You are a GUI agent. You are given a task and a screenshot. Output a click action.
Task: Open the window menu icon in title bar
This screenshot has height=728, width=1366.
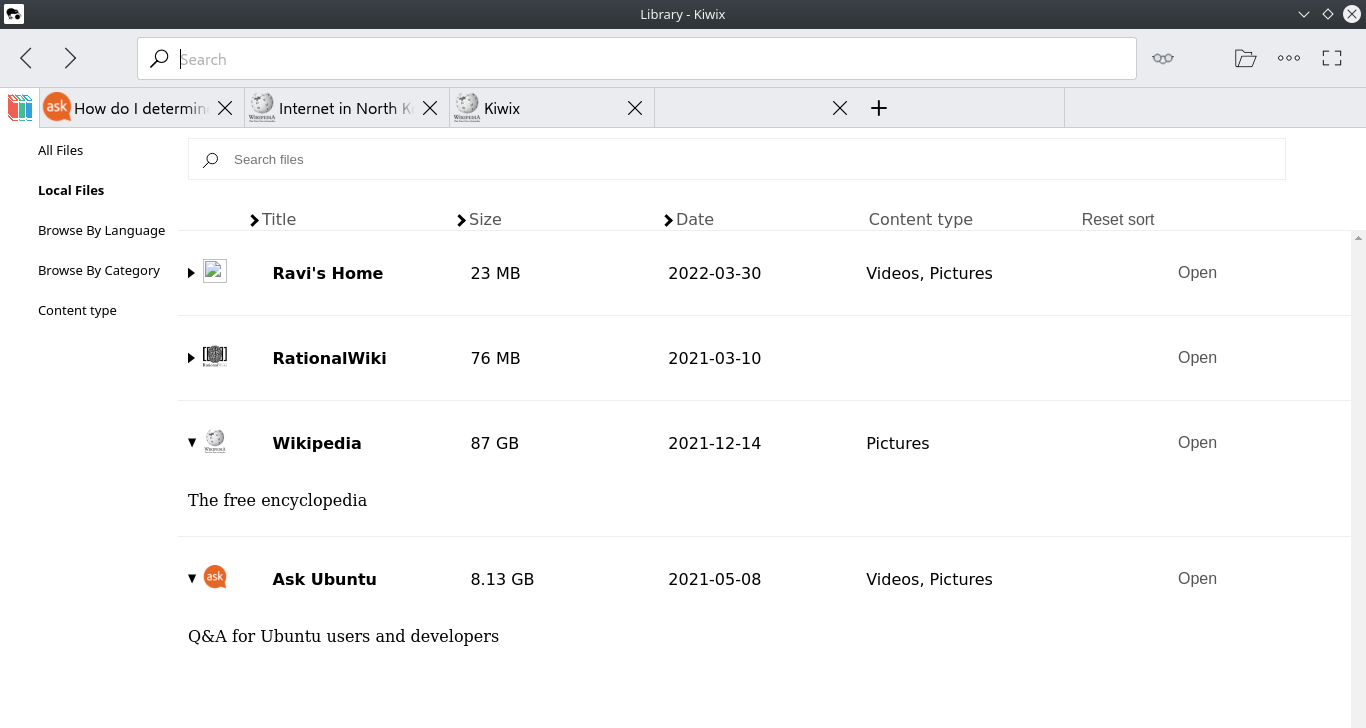[x=15, y=14]
